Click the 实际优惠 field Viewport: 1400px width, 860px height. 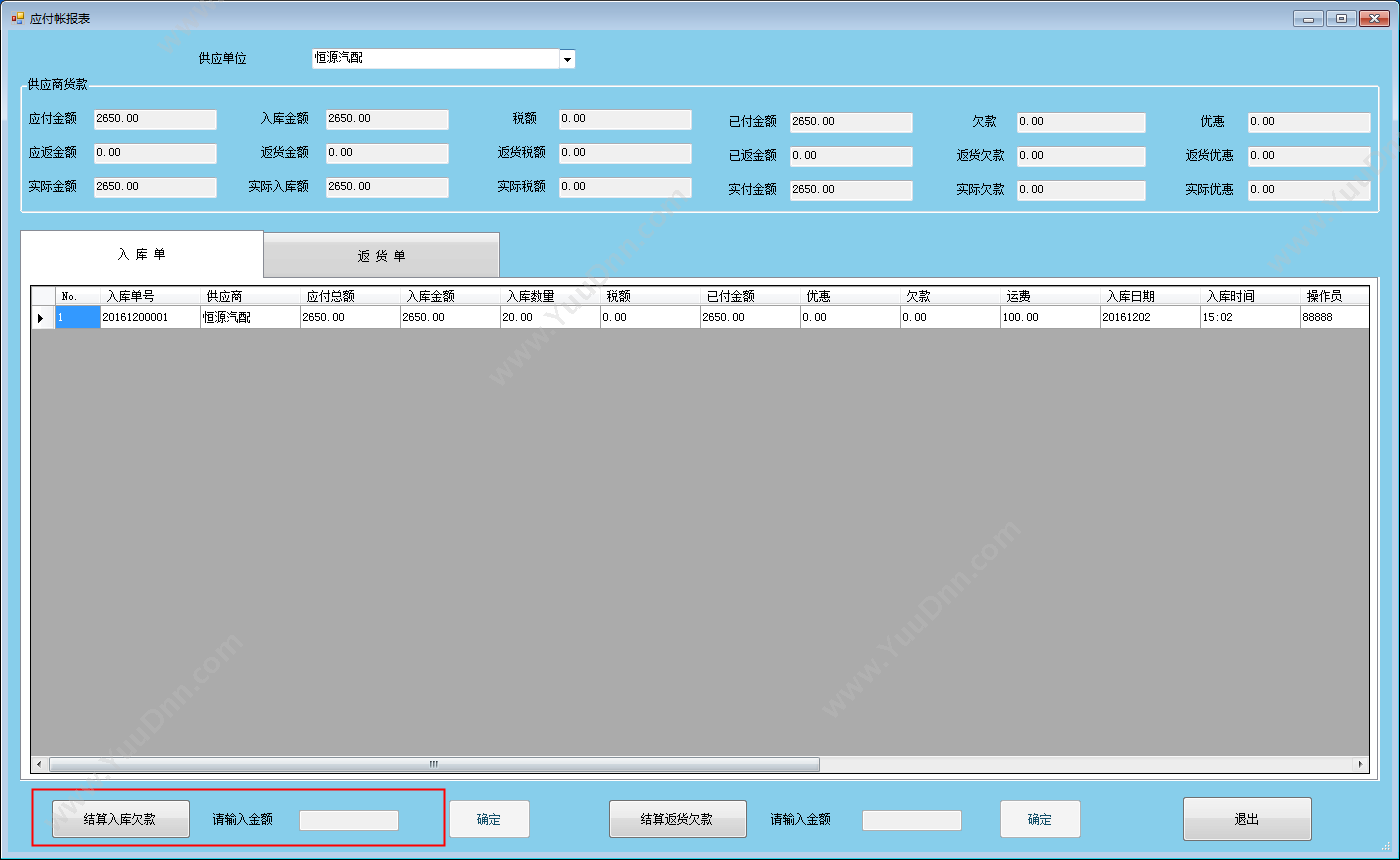coord(1309,190)
